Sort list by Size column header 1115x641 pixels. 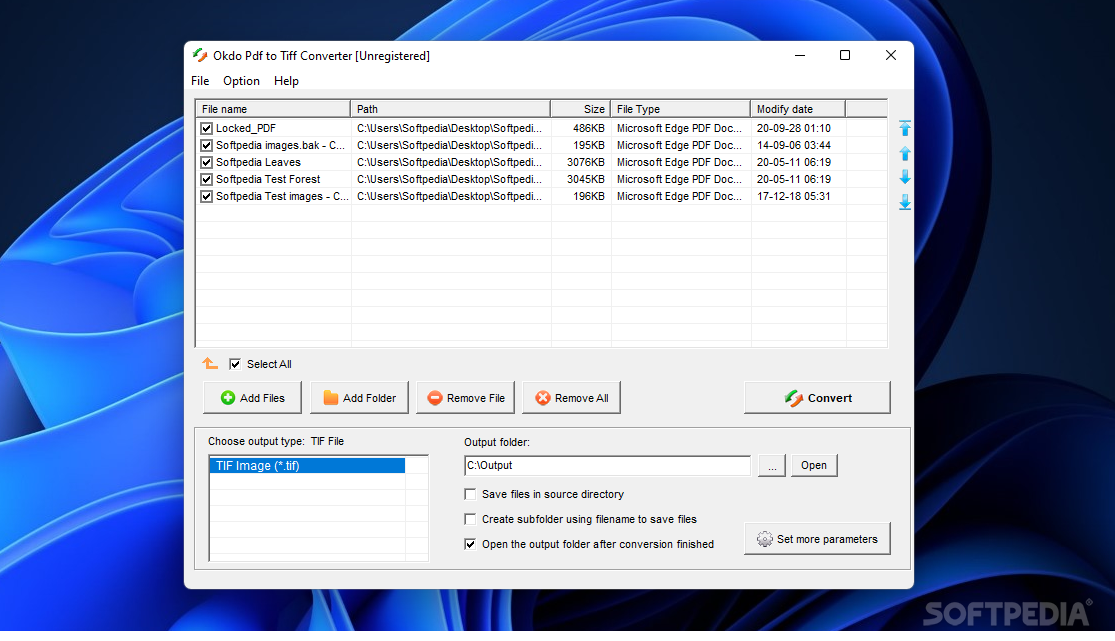581,109
